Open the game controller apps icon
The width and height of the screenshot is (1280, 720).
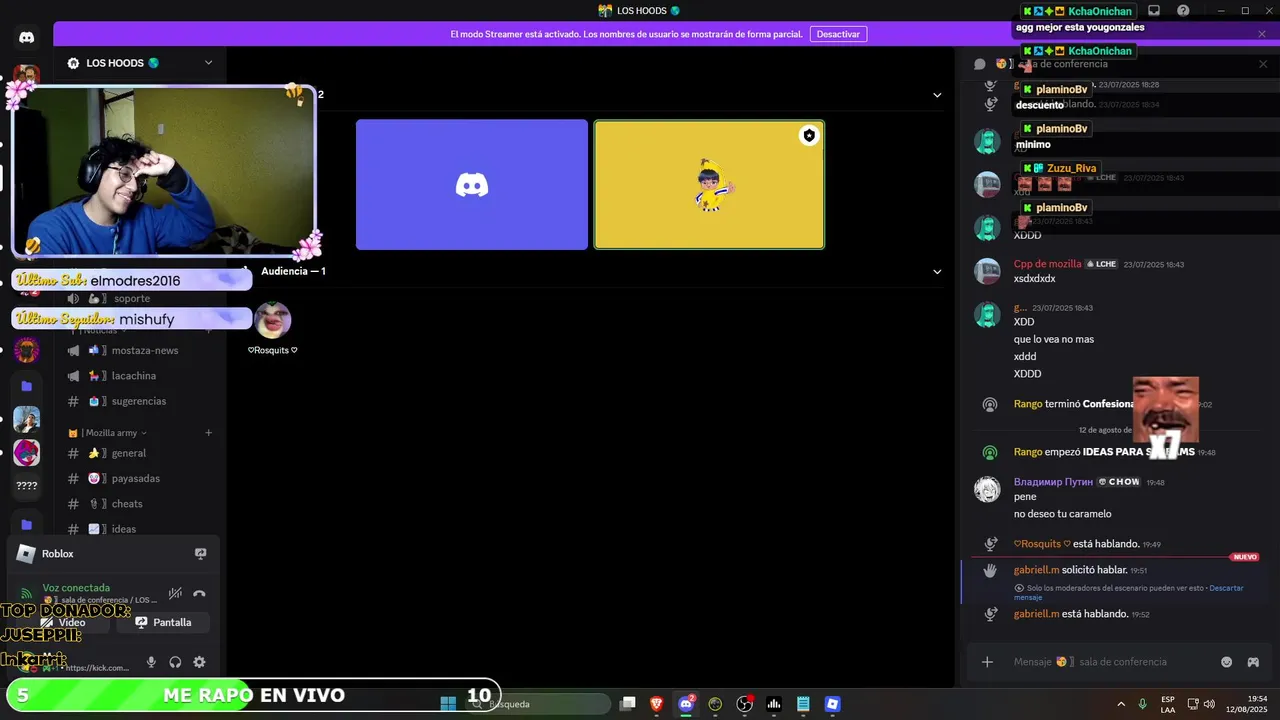point(1253,662)
